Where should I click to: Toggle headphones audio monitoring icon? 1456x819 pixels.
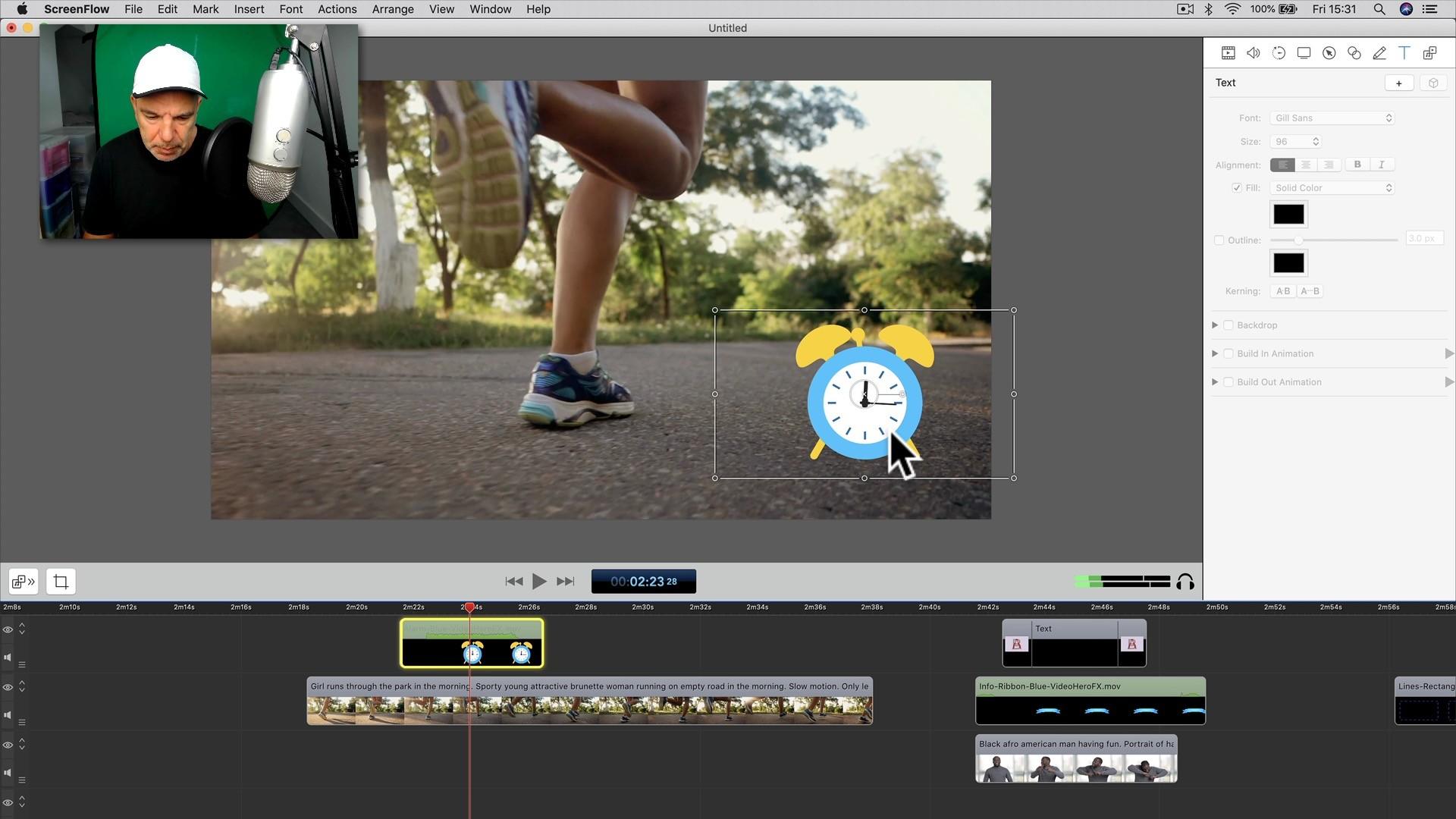coord(1185,582)
